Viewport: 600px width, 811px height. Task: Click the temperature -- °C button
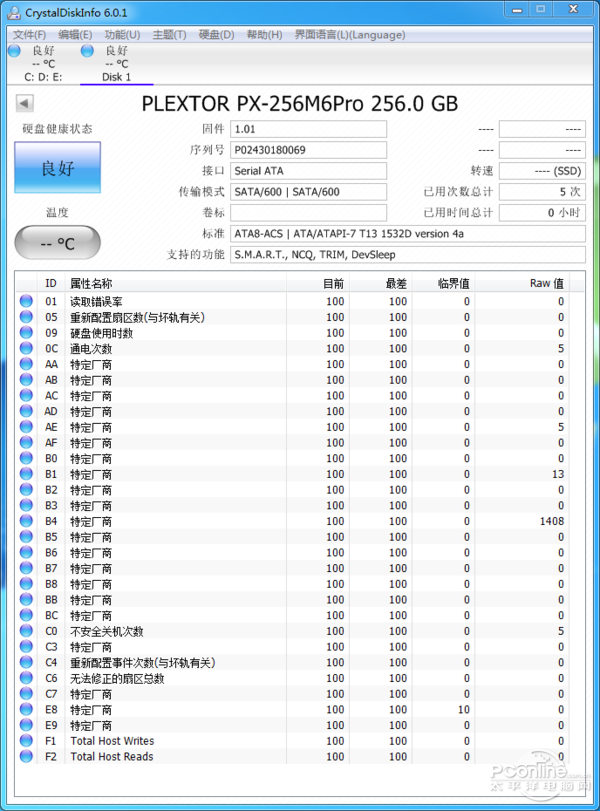[x=57, y=243]
